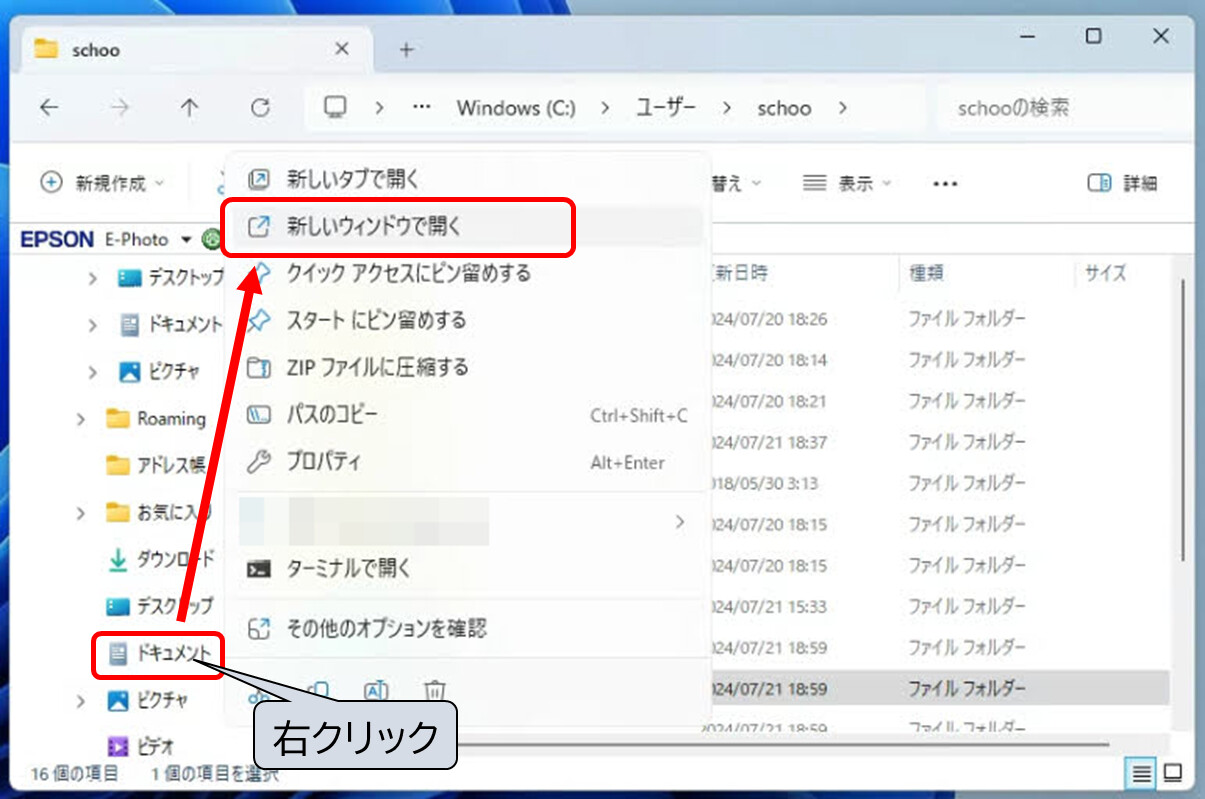Viewport: 1205px width, 799px height.
Task: Select the Roaming folder icon in tree
Action: click(118, 419)
